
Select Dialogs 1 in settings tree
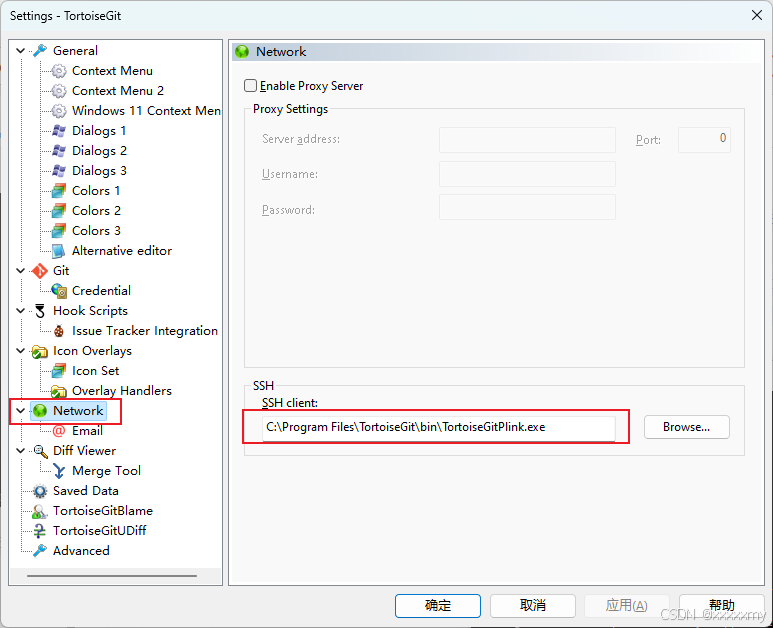[99, 131]
